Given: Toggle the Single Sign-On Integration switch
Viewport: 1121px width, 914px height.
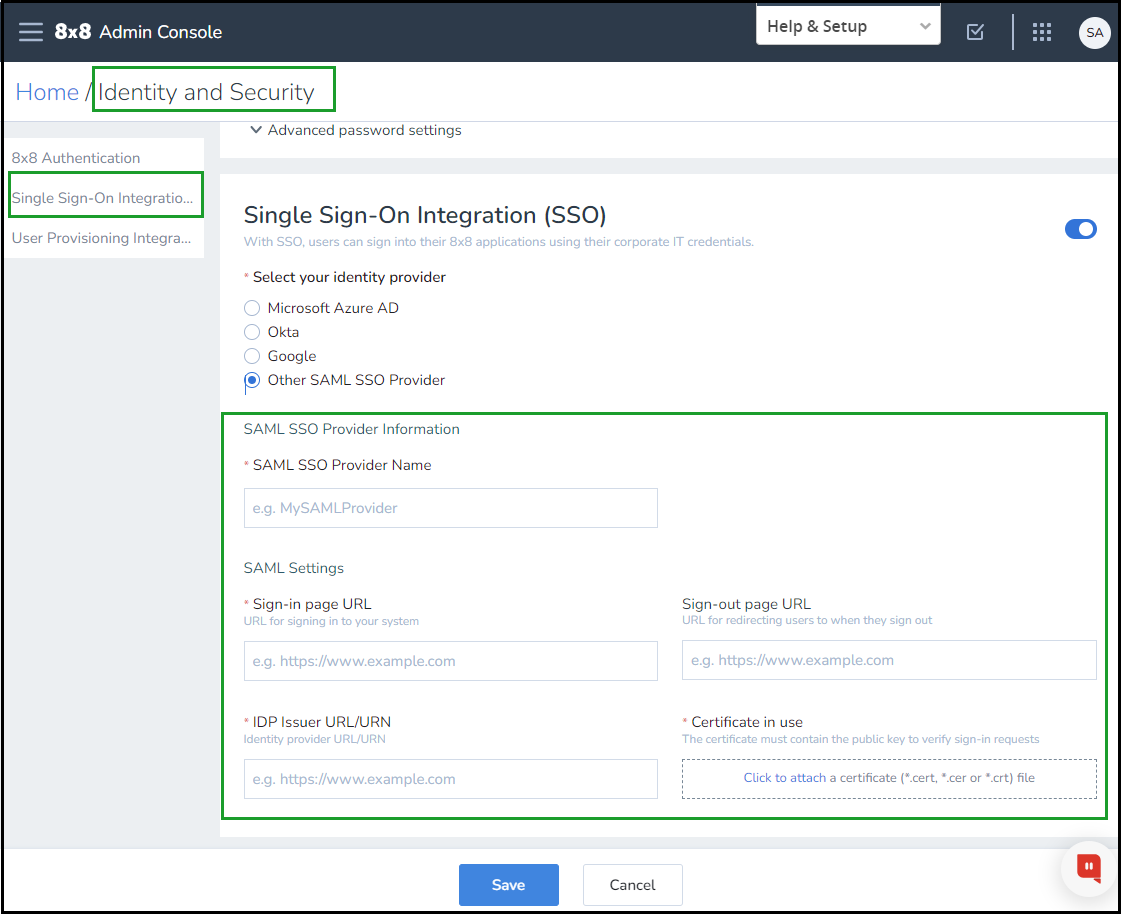Looking at the screenshot, I should point(1080,229).
